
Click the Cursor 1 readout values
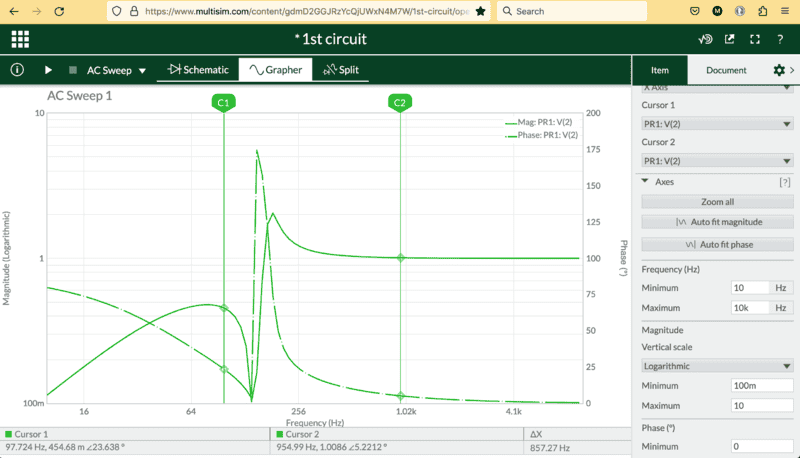coord(65,447)
